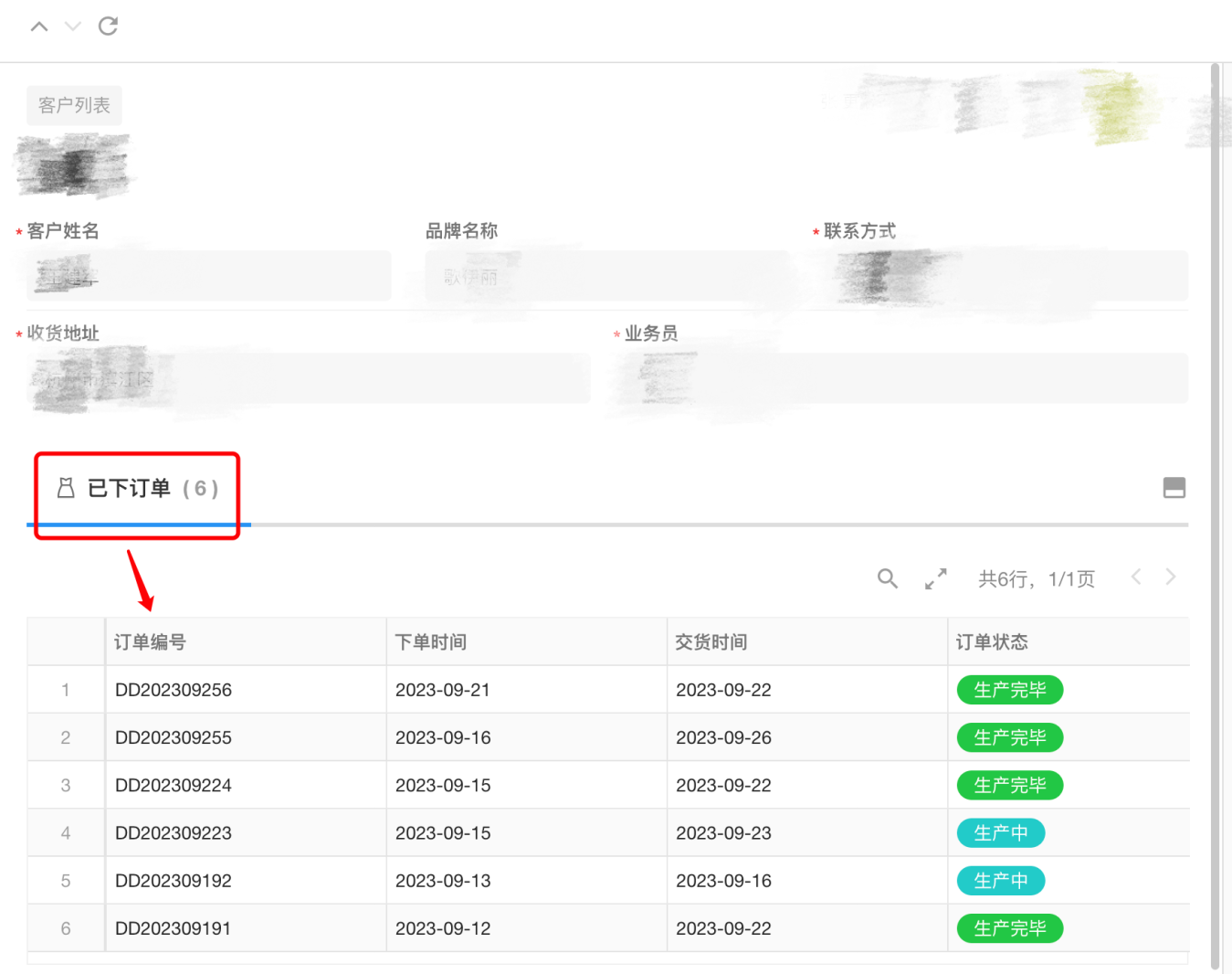
Task: Sort by the 下单时间 column header
Action: (x=431, y=642)
